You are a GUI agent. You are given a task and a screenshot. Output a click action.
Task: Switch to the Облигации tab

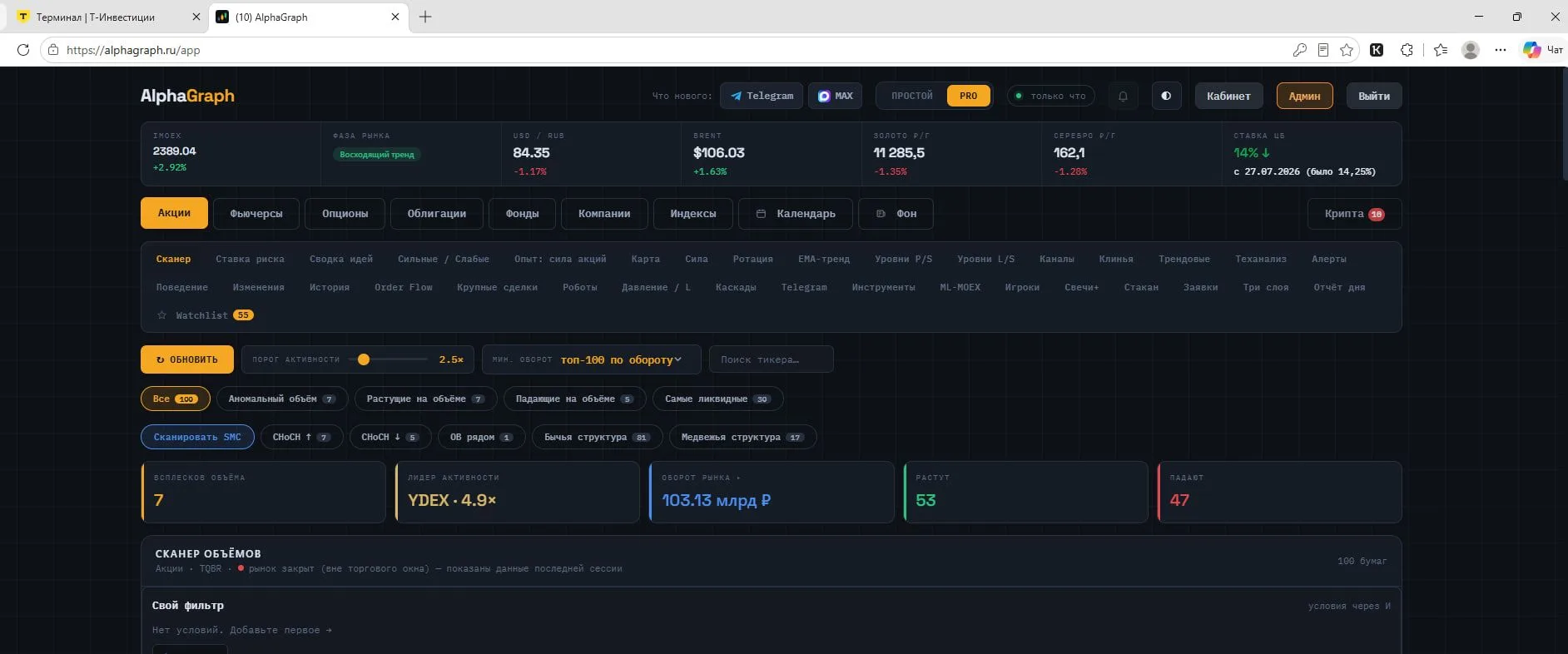[x=437, y=214]
